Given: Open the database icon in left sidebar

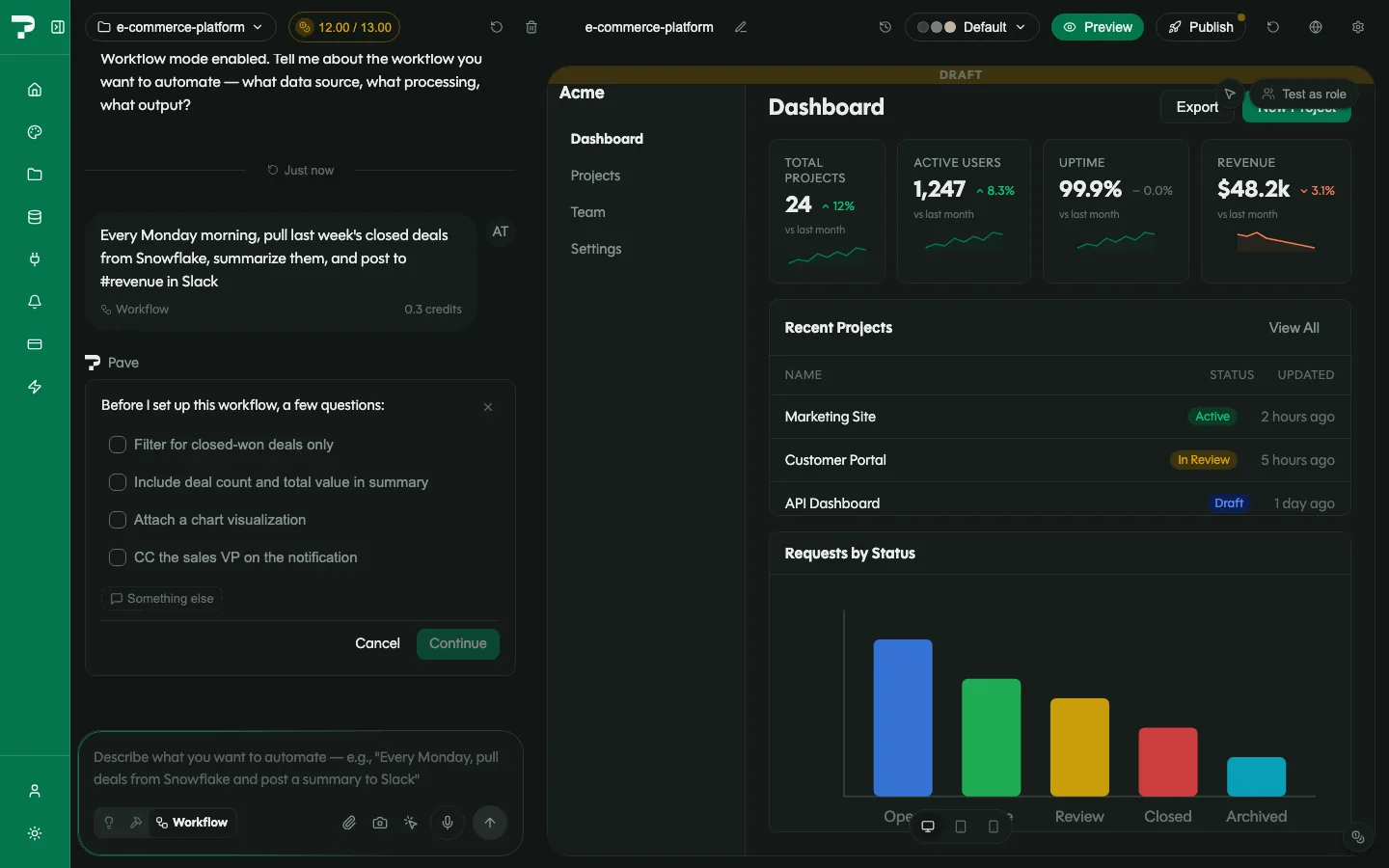Looking at the screenshot, I should click(x=35, y=217).
